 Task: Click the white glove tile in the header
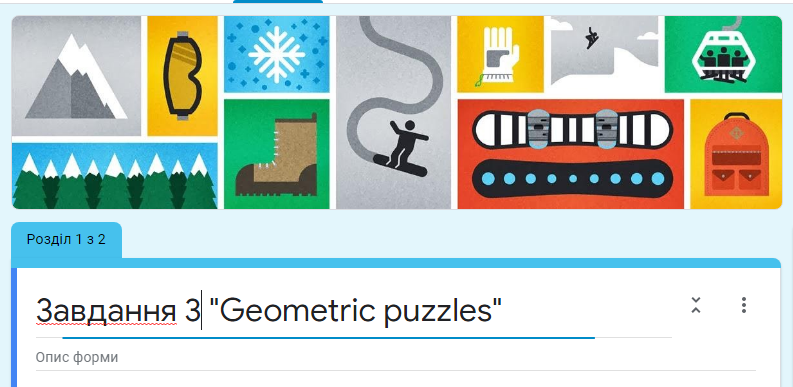click(x=500, y=54)
